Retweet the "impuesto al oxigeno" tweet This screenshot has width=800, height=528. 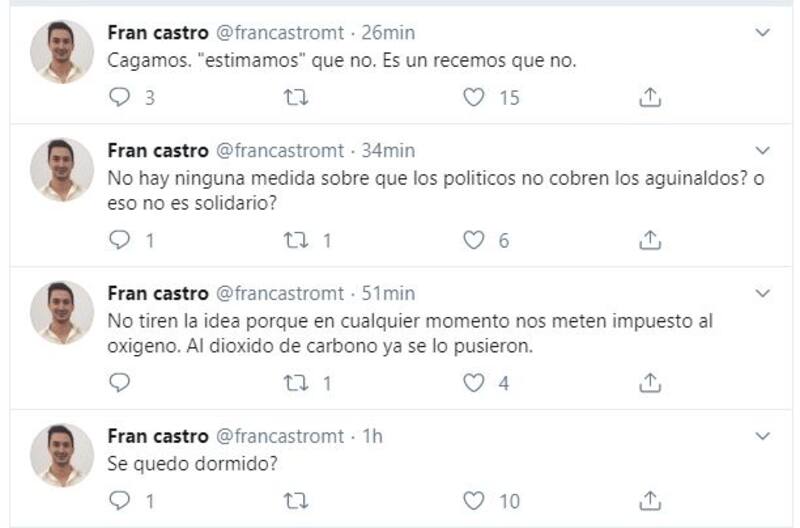point(297,383)
